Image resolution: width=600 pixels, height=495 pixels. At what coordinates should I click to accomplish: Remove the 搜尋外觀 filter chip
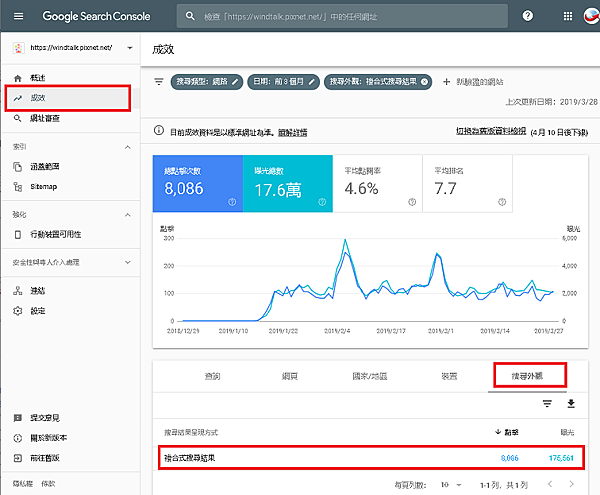pos(425,82)
